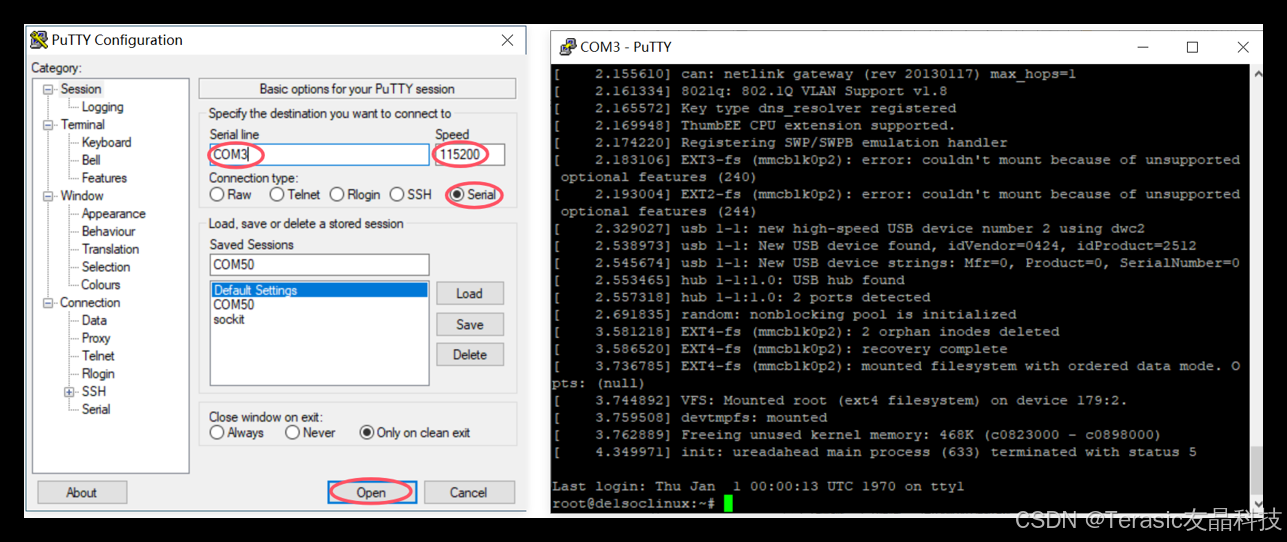Open the Behaviour category
The height and width of the screenshot is (542, 1287).
[x=108, y=231]
